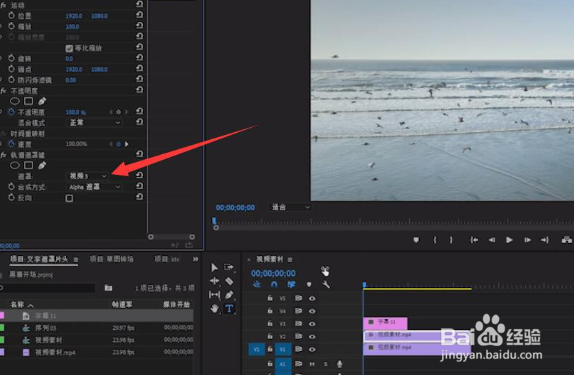Click the folder icon beside project search
Screen dimensions: 574x375
(x=108, y=288)
